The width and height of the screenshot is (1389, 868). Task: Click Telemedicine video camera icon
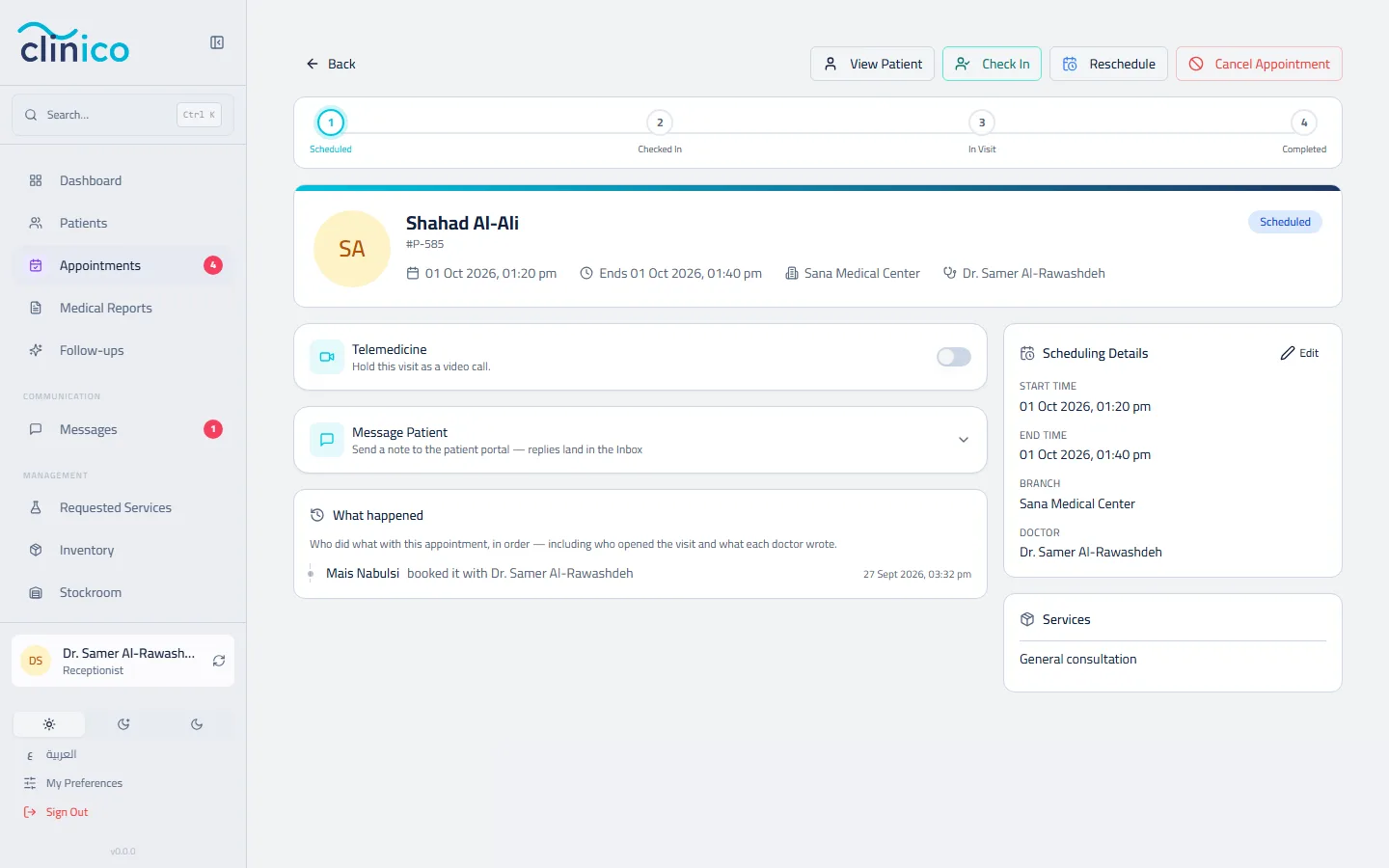click(x=327, y=357)
